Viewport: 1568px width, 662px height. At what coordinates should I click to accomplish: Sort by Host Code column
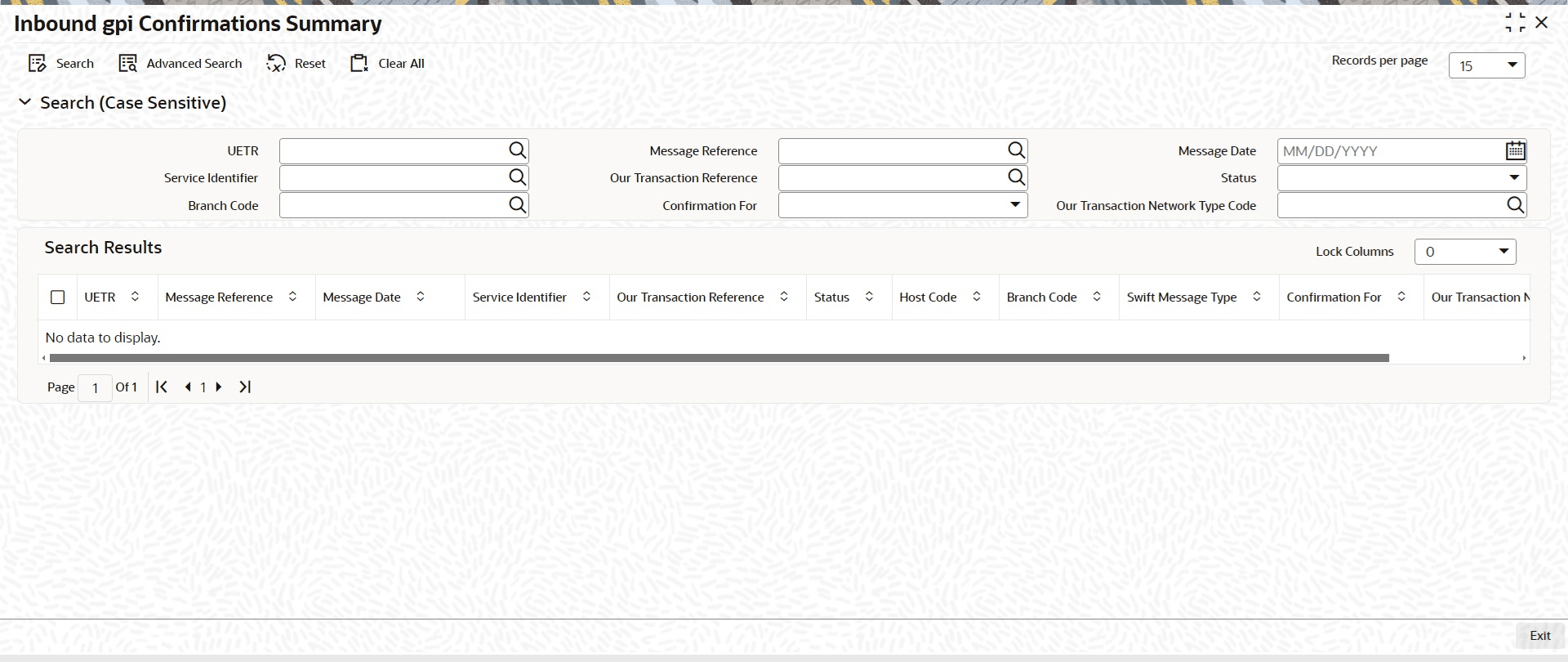(976, 297)
